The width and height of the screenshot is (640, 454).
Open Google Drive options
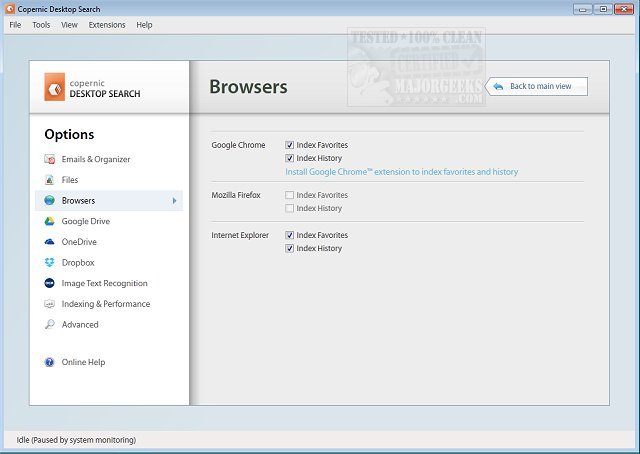click(86, 221)
